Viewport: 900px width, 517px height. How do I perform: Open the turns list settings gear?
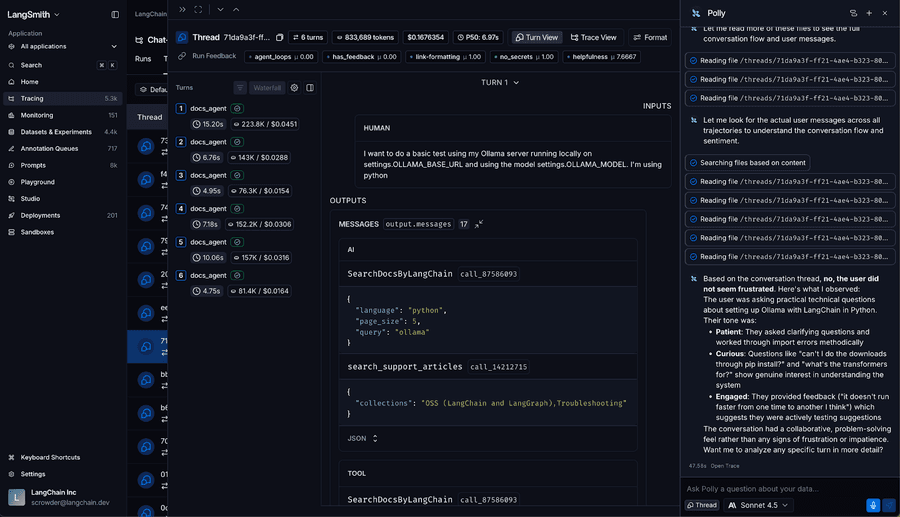[x=294, y=88]
